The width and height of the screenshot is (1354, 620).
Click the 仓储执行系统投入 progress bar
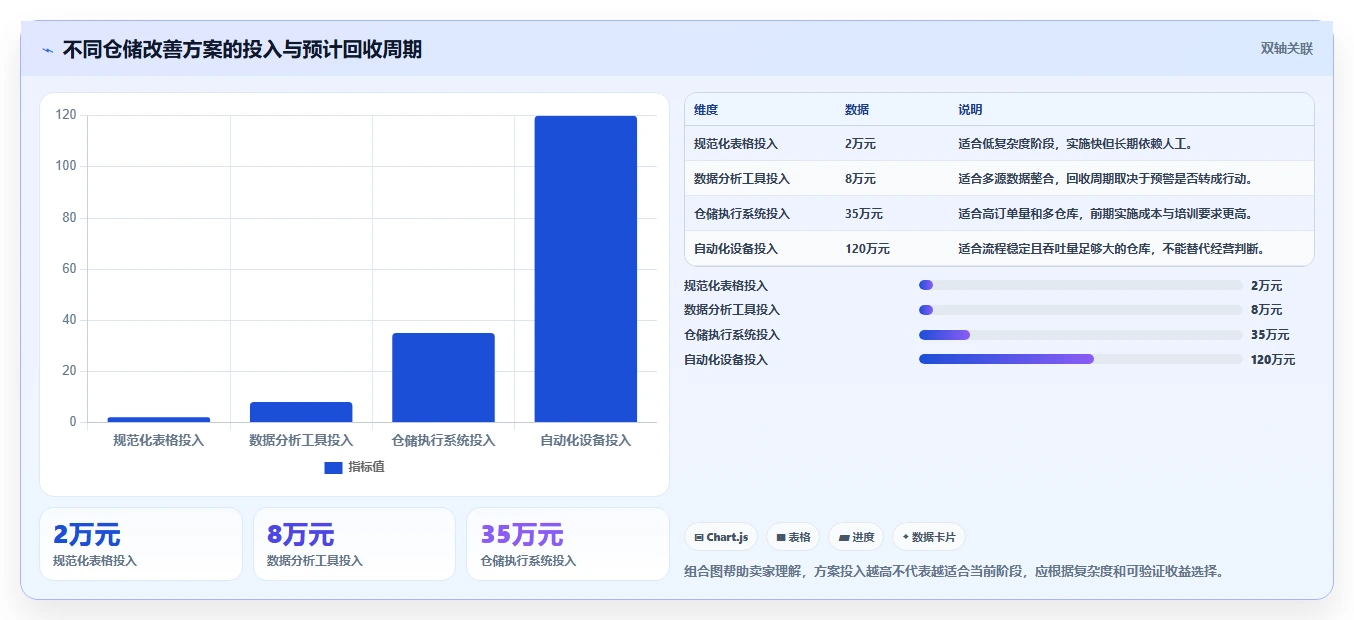coord(1080,335)
